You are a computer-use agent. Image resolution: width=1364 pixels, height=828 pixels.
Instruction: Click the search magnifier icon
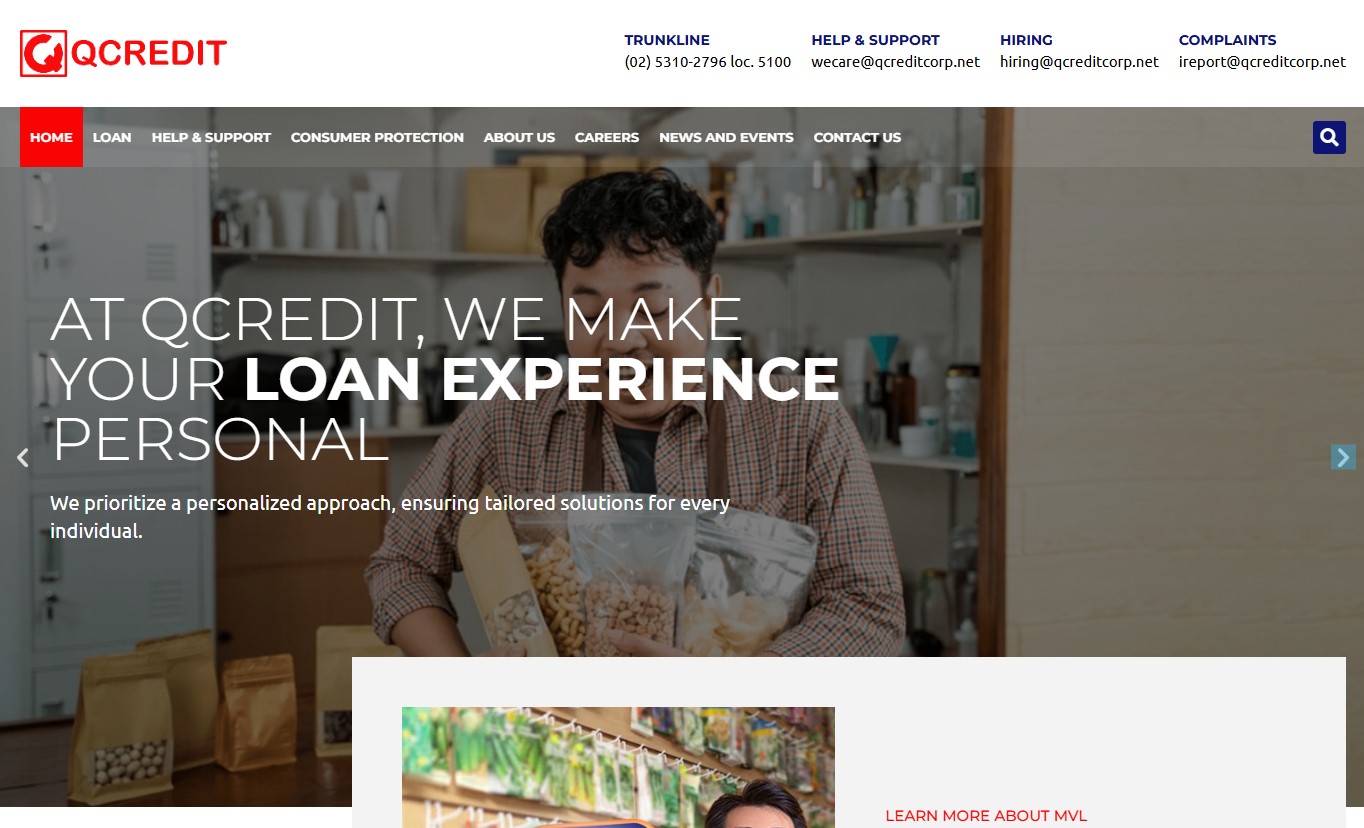1329,137
